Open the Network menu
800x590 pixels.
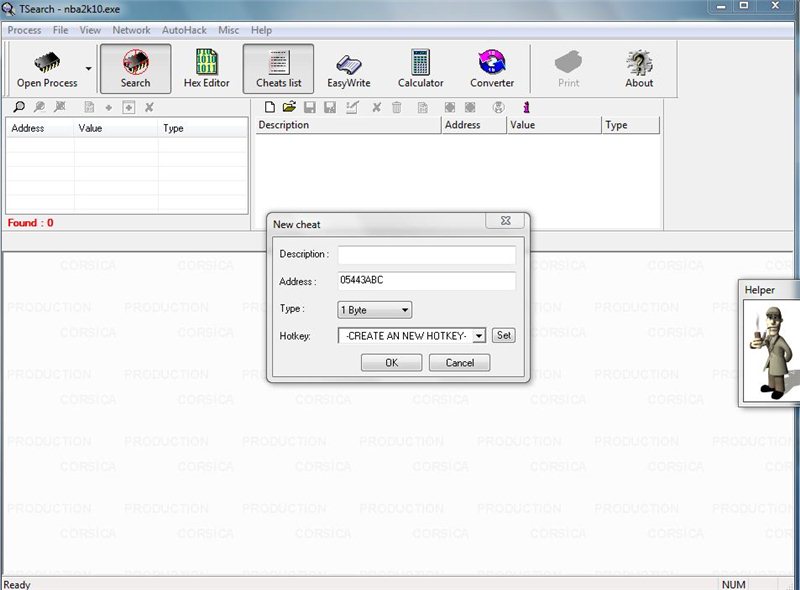[x=131, y=30]
